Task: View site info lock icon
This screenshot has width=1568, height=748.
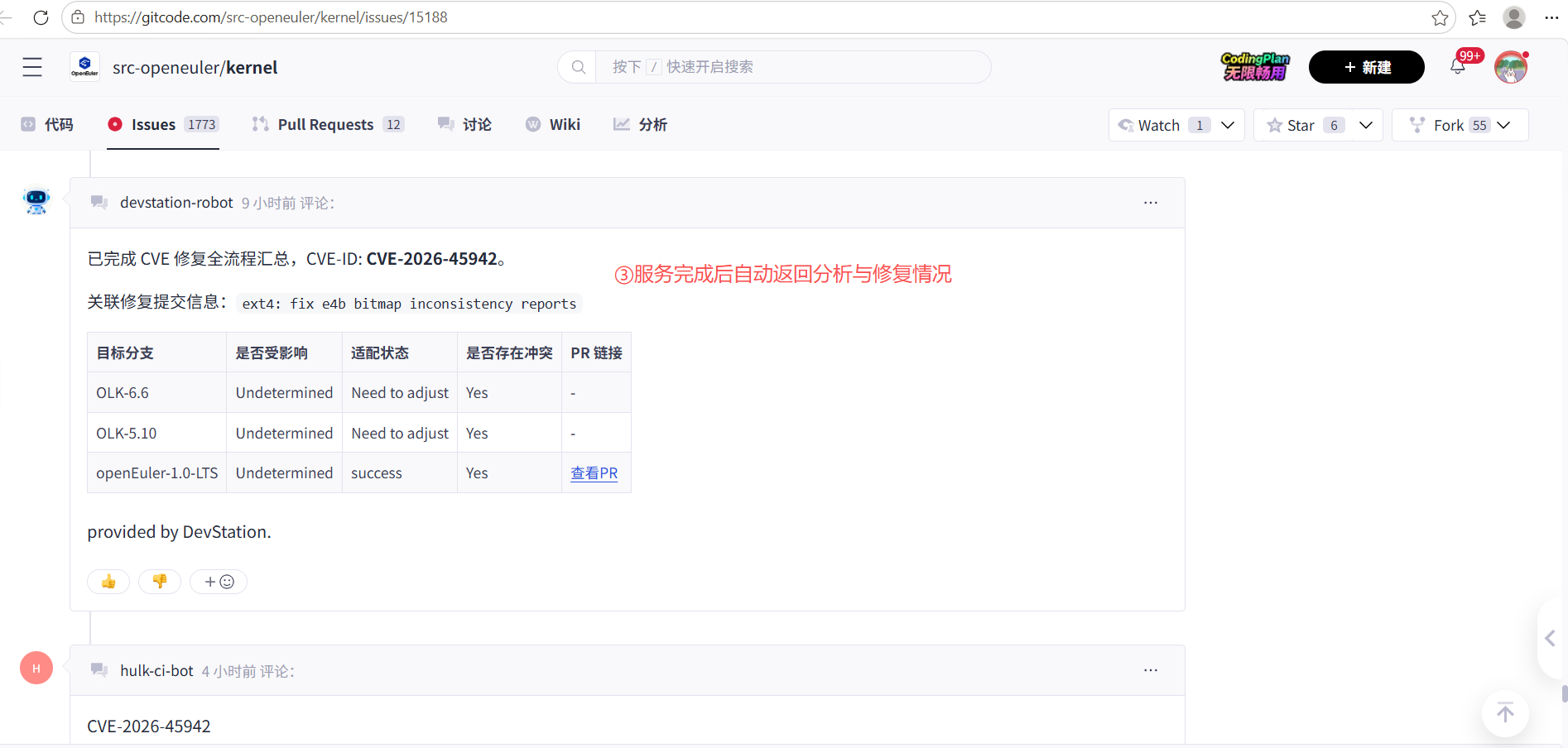Action: 78,17
